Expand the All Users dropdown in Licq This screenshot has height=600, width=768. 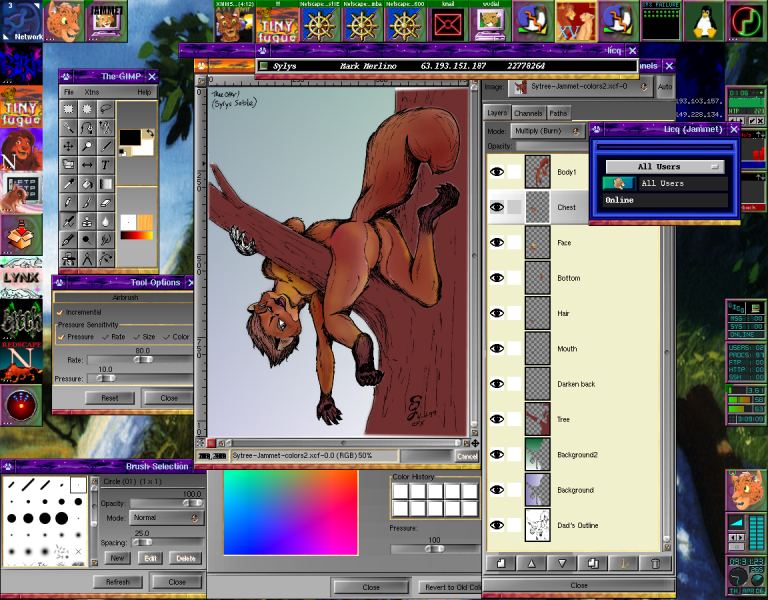pos(663,166)
